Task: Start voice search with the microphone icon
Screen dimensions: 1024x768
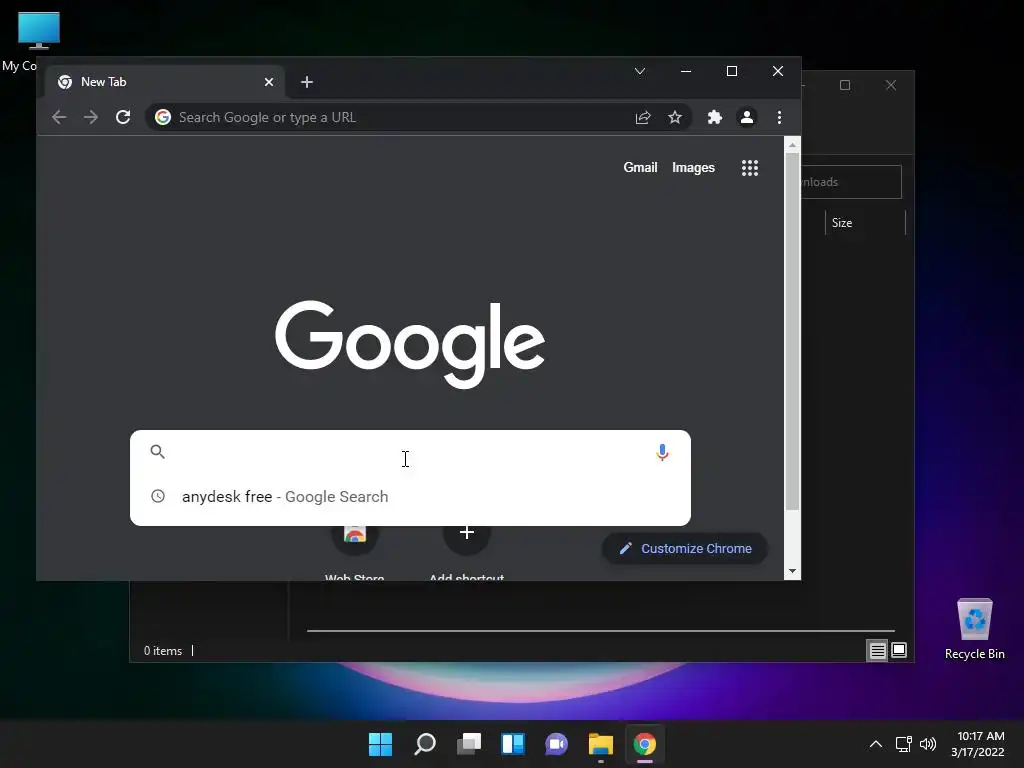Action: click(662, 452)
